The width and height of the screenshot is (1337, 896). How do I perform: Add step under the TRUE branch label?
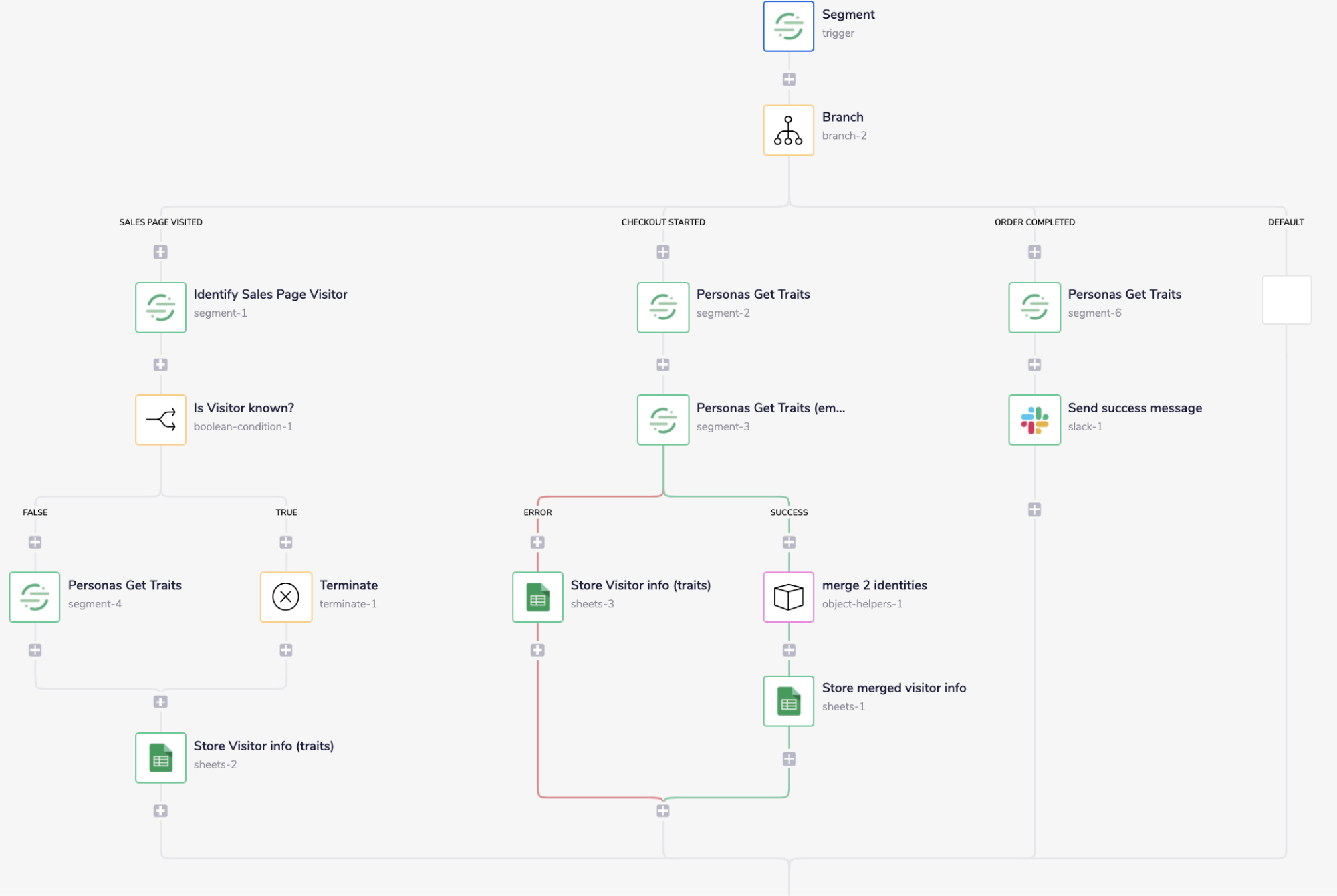[286, 542]
